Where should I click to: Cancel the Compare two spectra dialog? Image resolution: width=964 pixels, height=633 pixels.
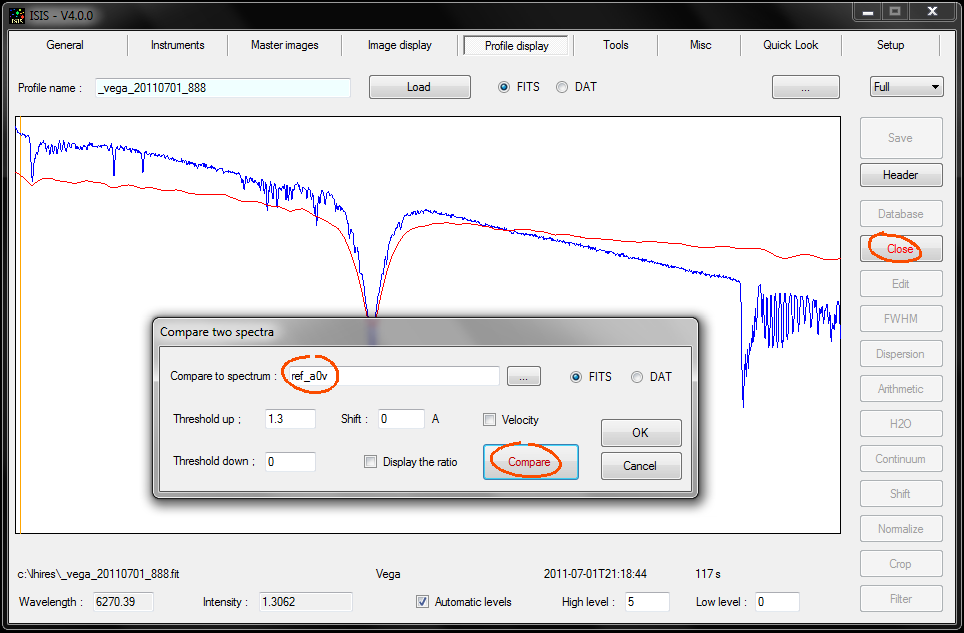click(x=640, y=466)
